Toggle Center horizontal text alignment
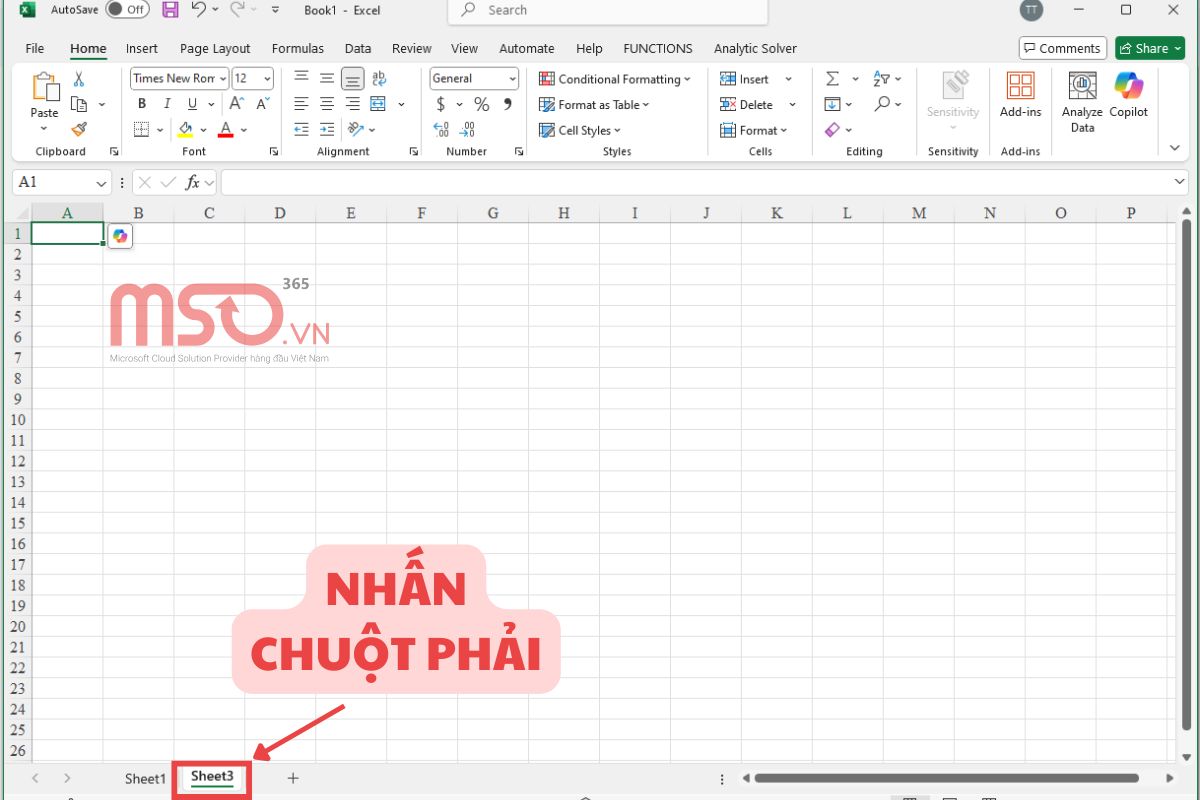Image resolution: width=1200 pixels, height=800 pixels. pyautogui.click(x=327, y=104)
